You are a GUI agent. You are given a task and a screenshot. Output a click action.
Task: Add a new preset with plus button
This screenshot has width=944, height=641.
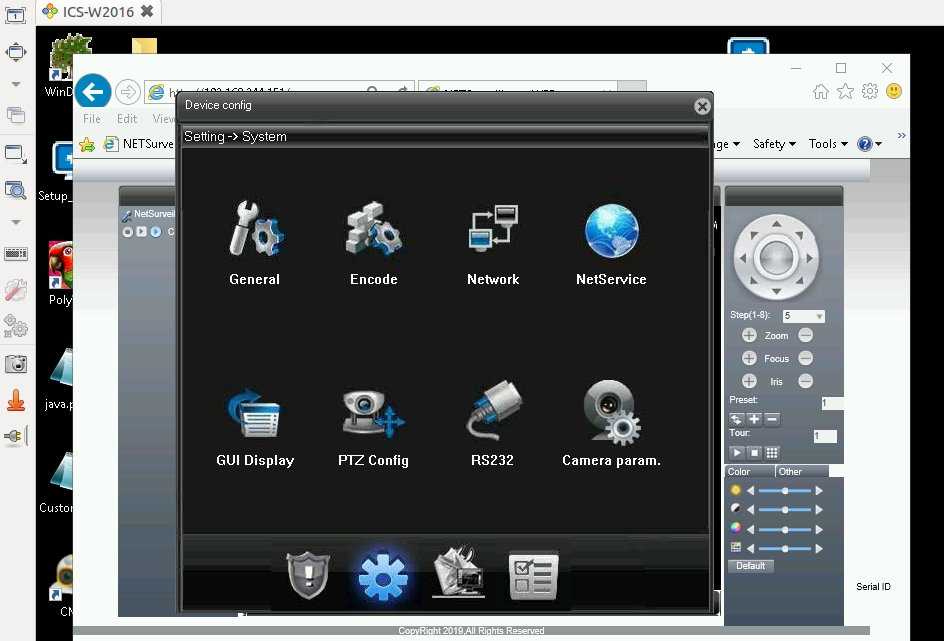[x=754, y=419]
